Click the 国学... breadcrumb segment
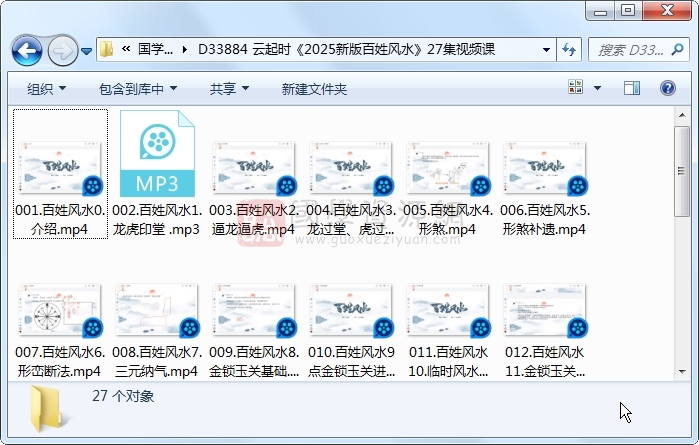This screenshot has height=445, width=699. [x=155, y=49]
